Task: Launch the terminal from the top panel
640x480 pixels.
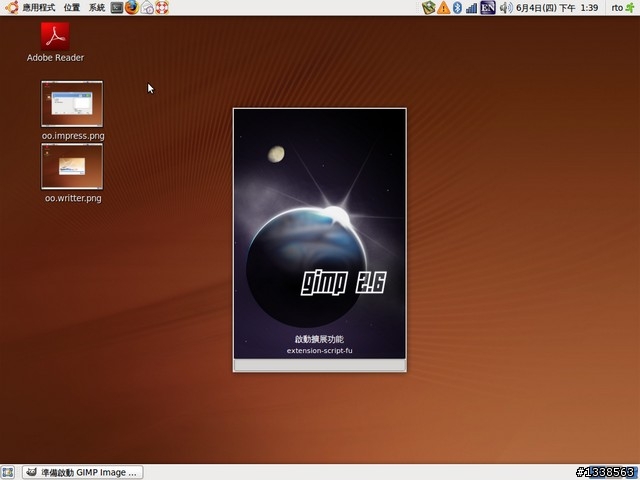Action: coord(117,7)
